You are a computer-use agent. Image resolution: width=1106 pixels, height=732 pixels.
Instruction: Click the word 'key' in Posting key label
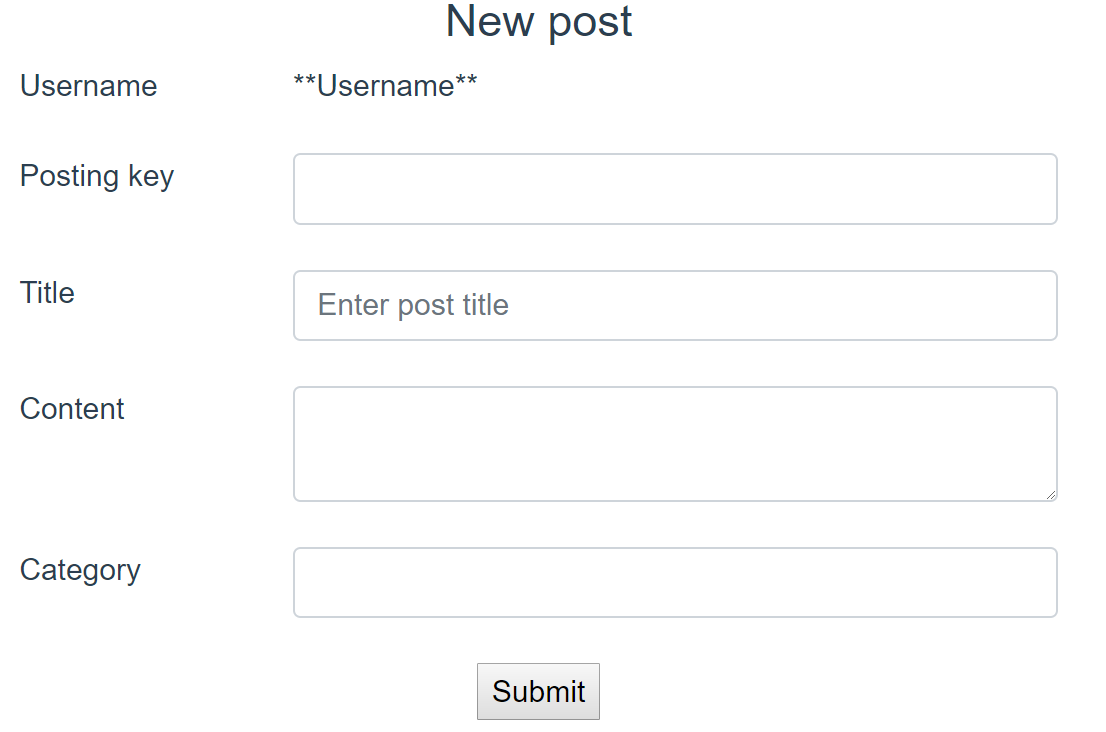coord(151,177)
